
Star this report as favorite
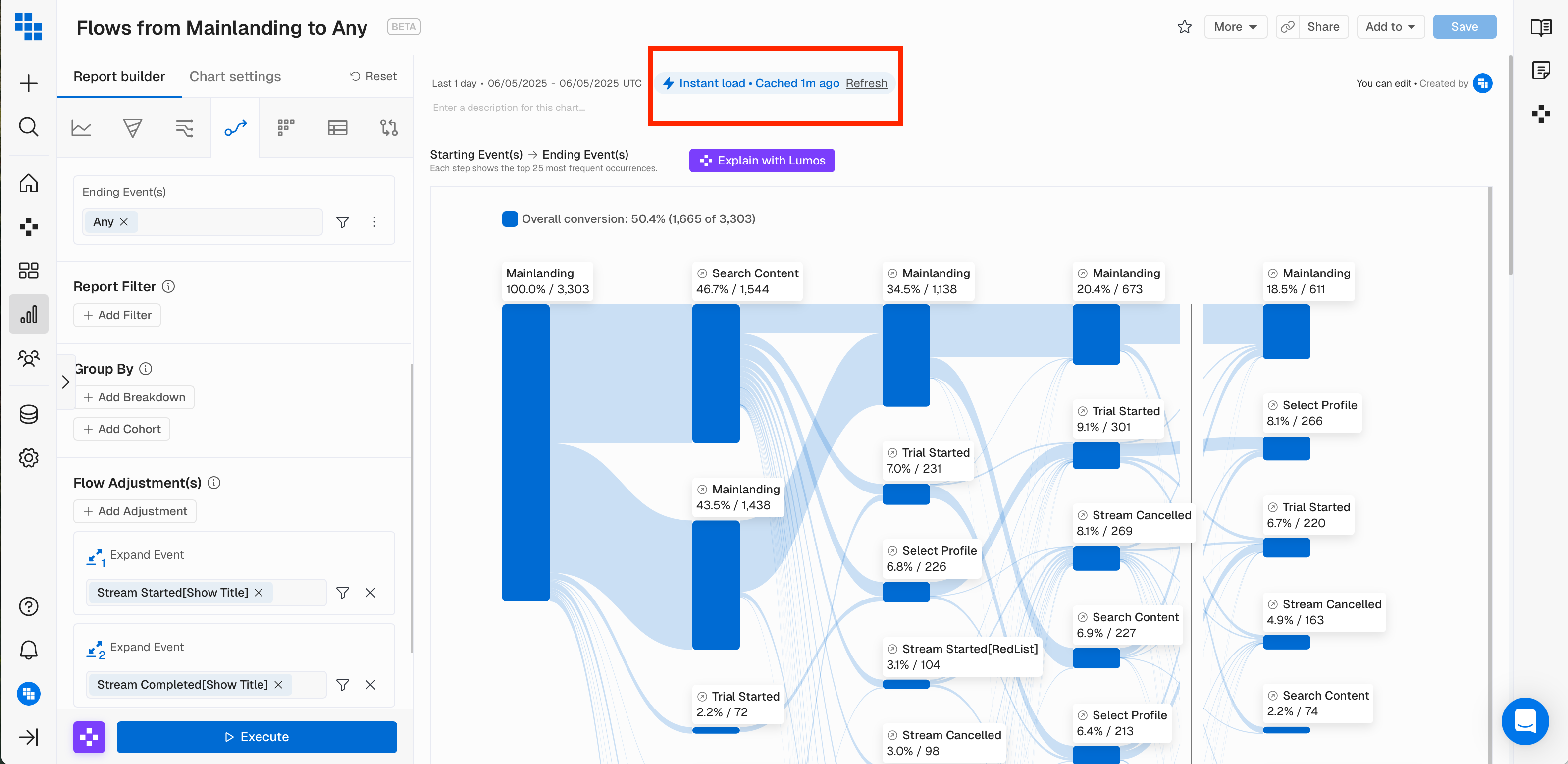[1184, 27]
